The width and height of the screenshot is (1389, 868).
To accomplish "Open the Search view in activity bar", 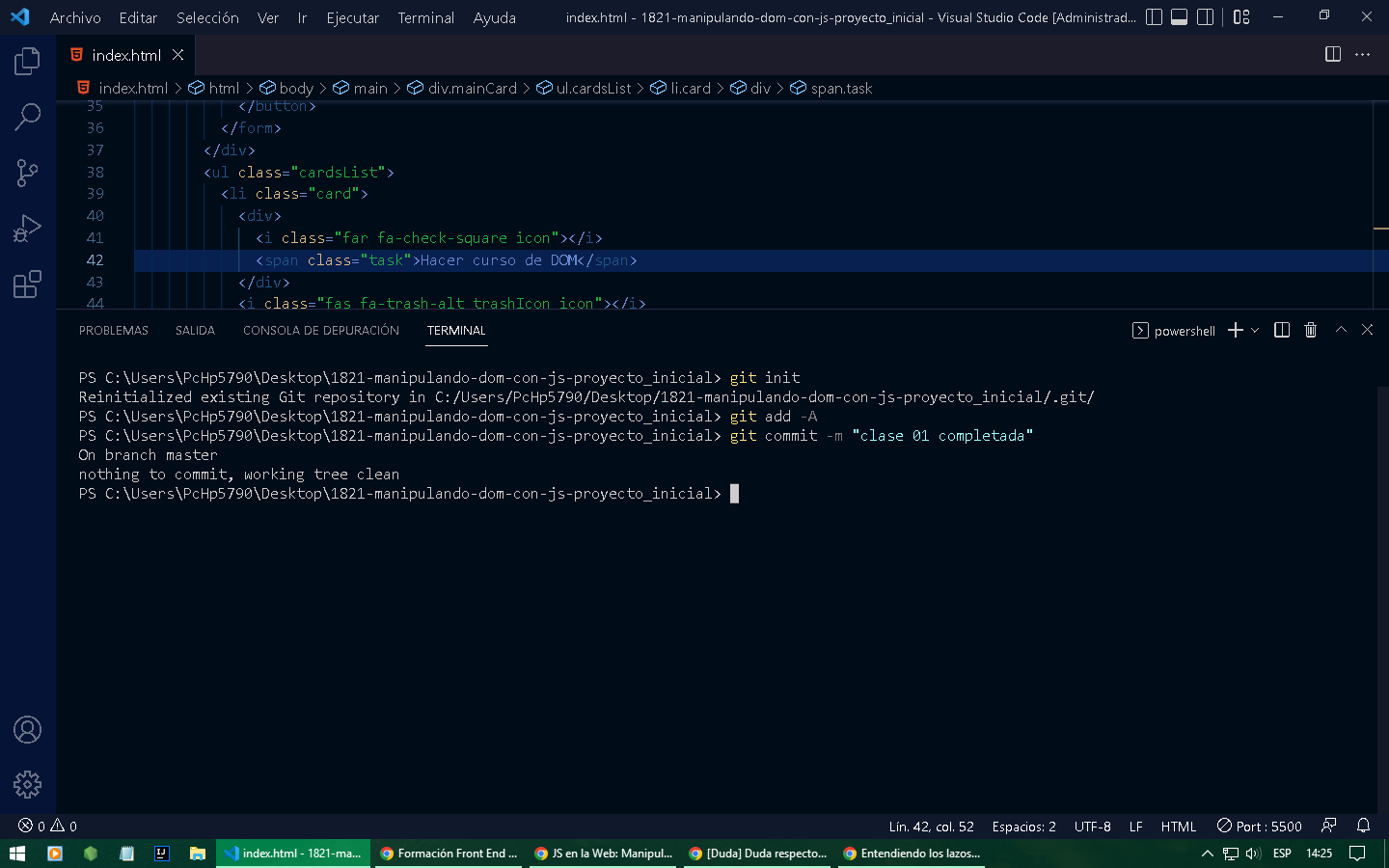I will (27, 117).
